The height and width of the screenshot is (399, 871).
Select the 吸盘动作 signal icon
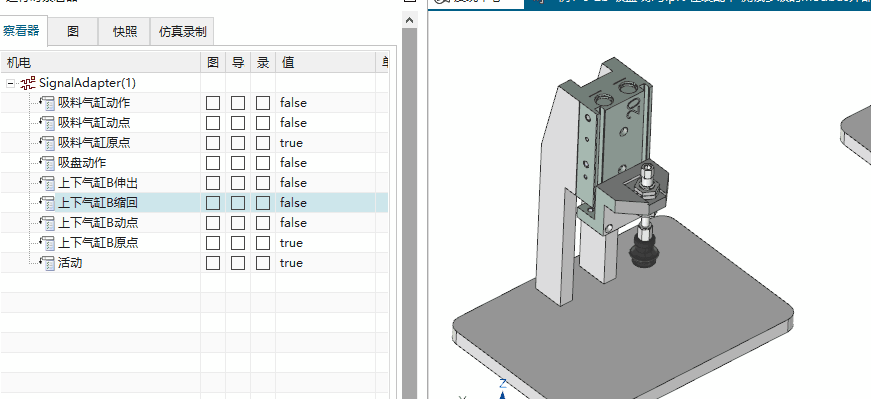tap(48, 163)
